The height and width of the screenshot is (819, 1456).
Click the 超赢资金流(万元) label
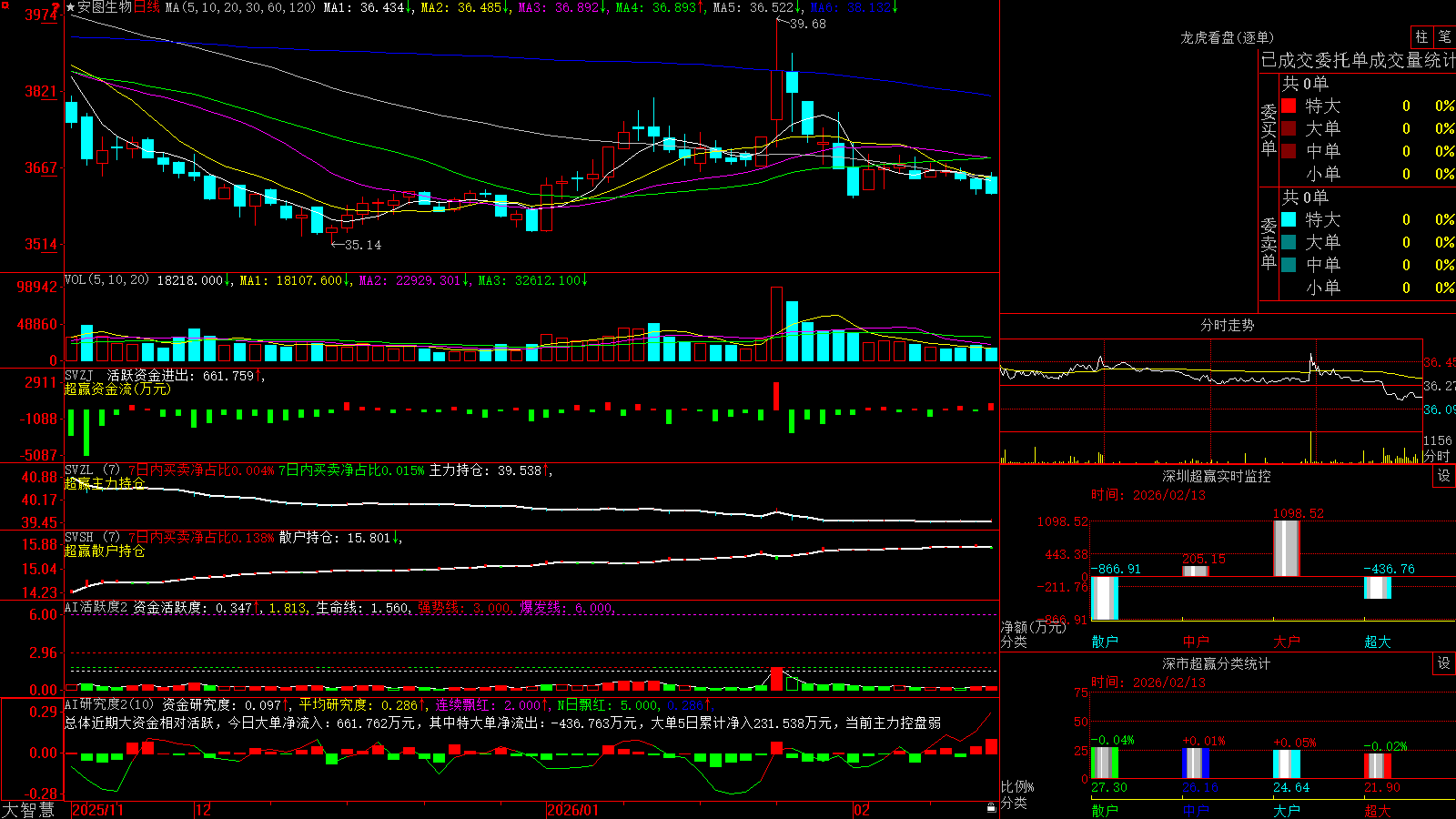point(117,389)
